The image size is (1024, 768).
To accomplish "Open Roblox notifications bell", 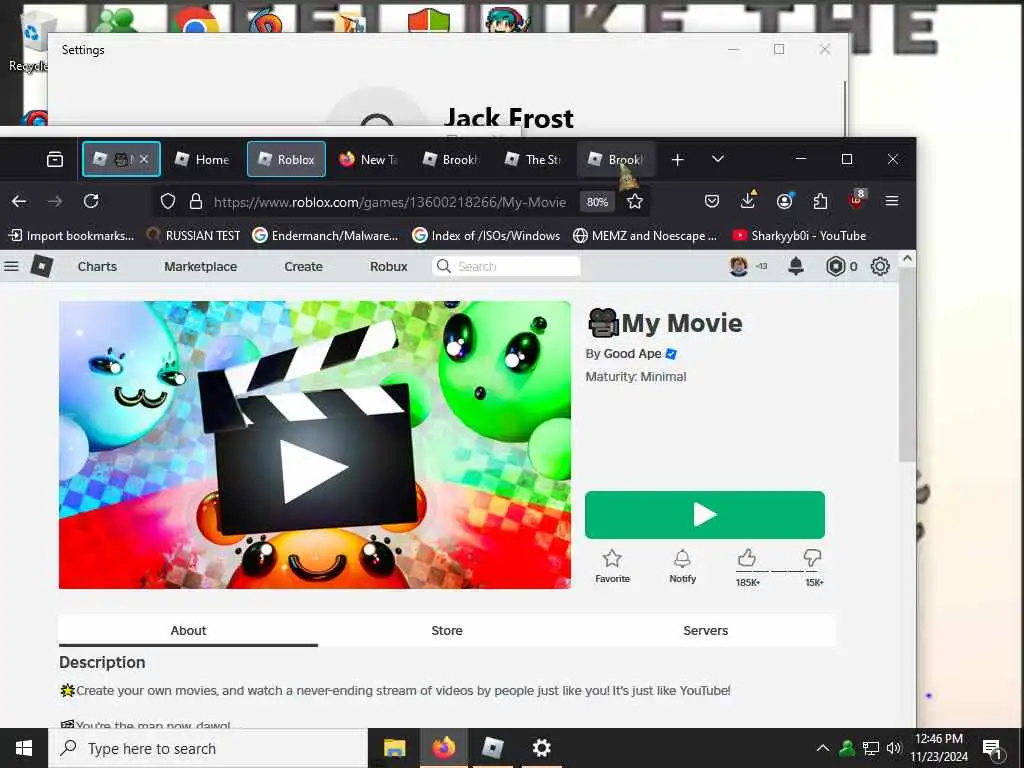I will tap(795, 266).
